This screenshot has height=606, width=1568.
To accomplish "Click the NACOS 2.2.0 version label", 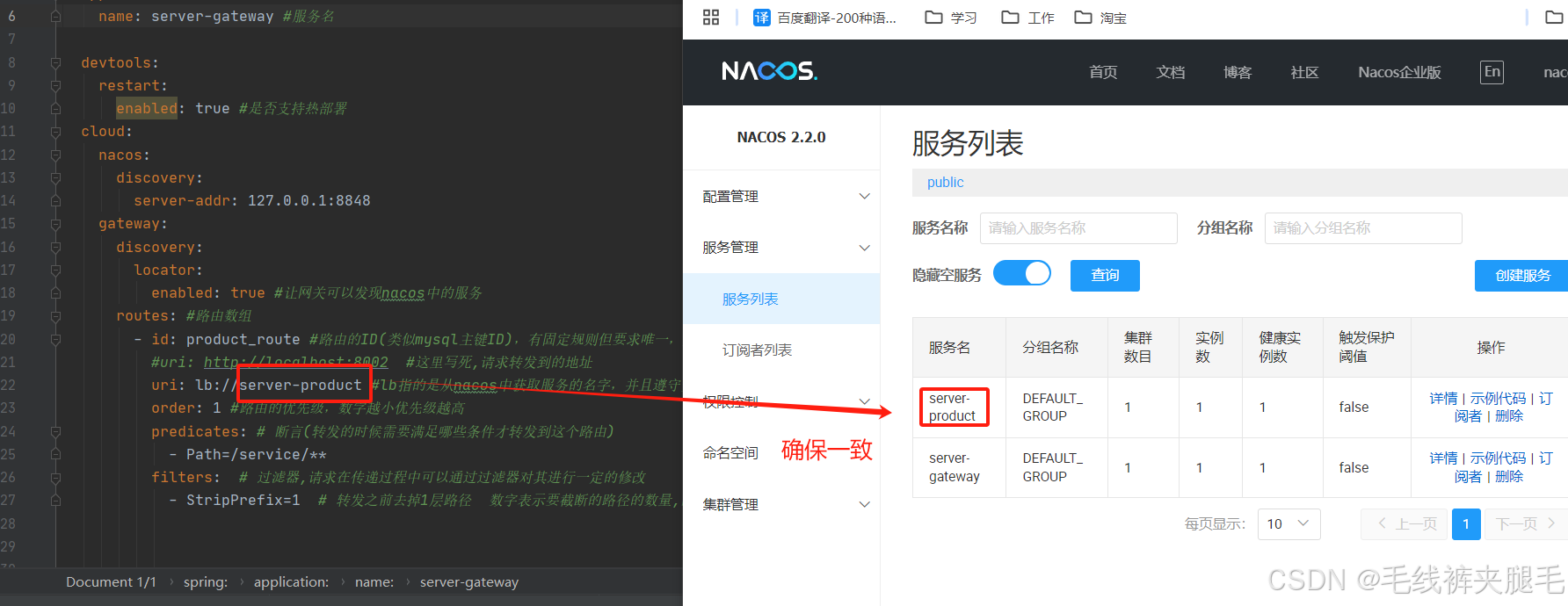I will (x=781, y=137).
